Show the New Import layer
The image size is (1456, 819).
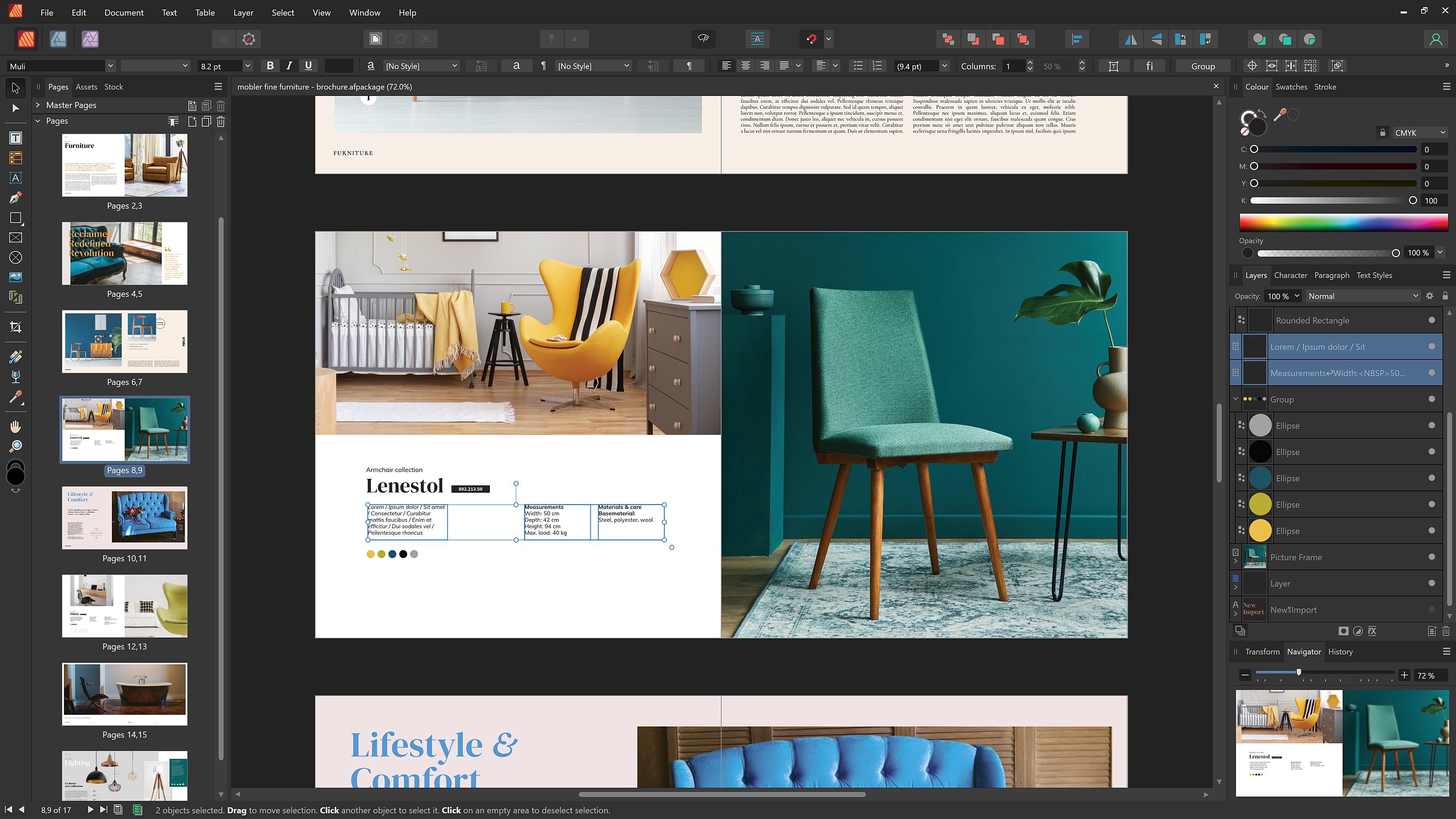[x=1432, y=609]
